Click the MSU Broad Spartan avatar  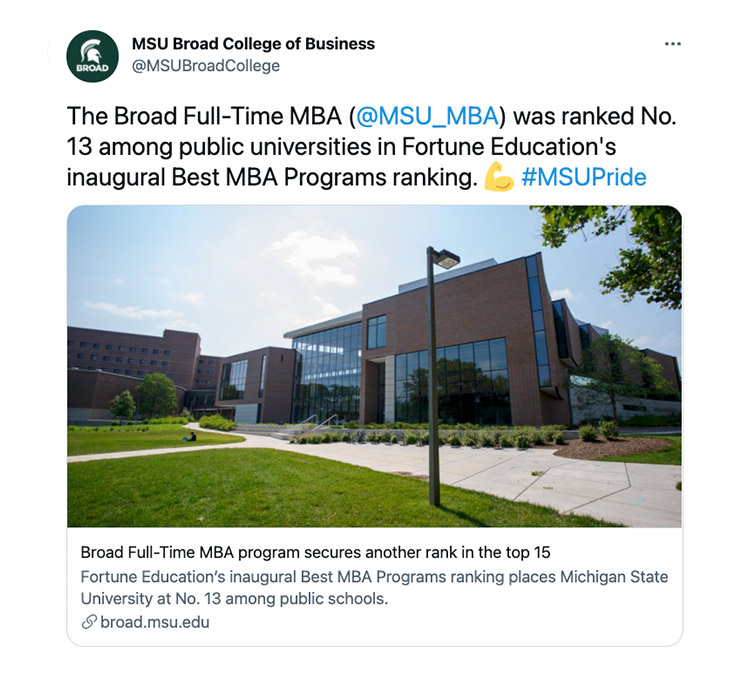[x=93, y=56]
